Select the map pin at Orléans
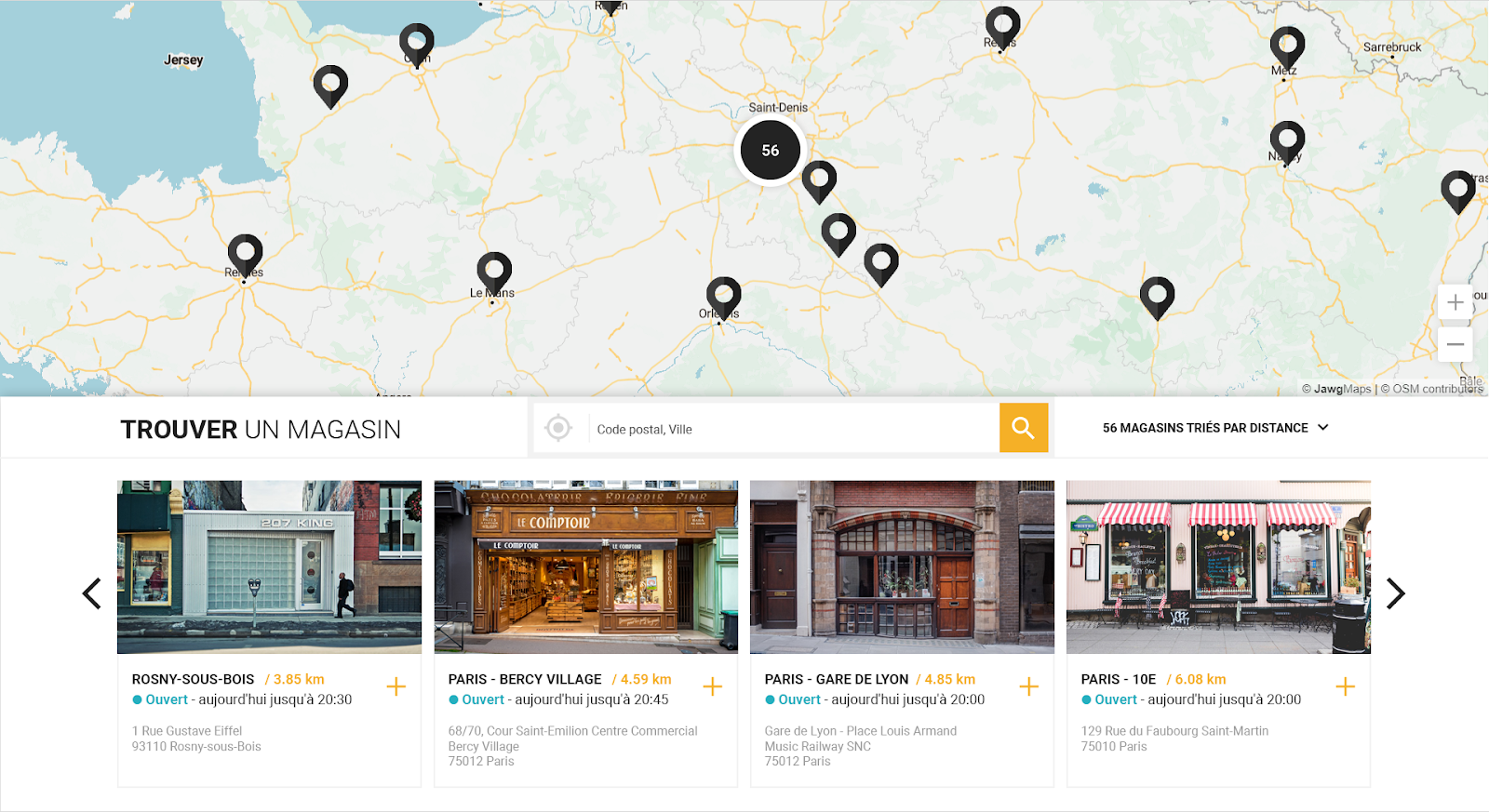The image size is (1489, 812). pos(723,298)
